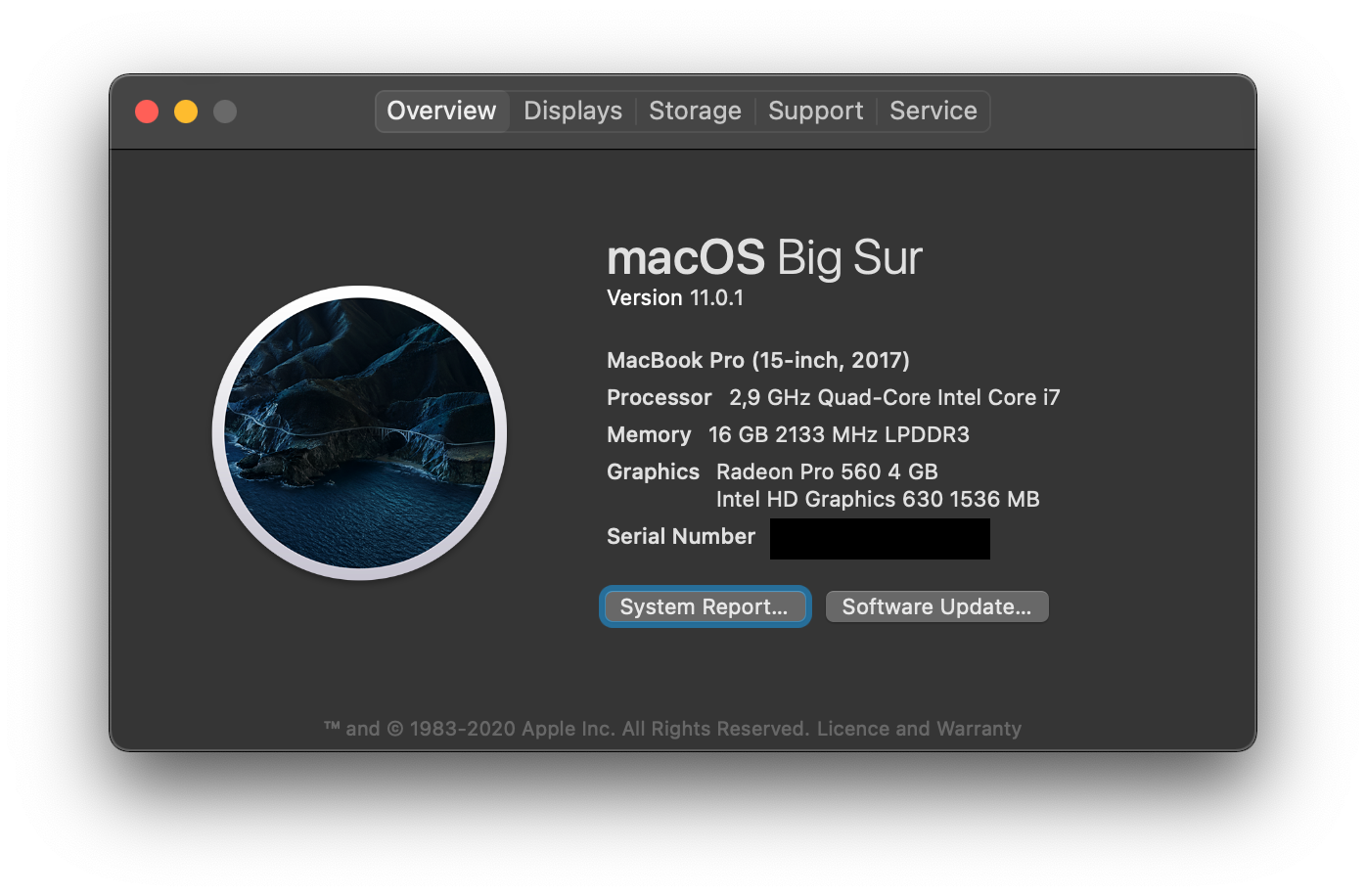
Task: Click the Quad-Core Intel Core i7 processor text
Action: (x=895, y=397)
